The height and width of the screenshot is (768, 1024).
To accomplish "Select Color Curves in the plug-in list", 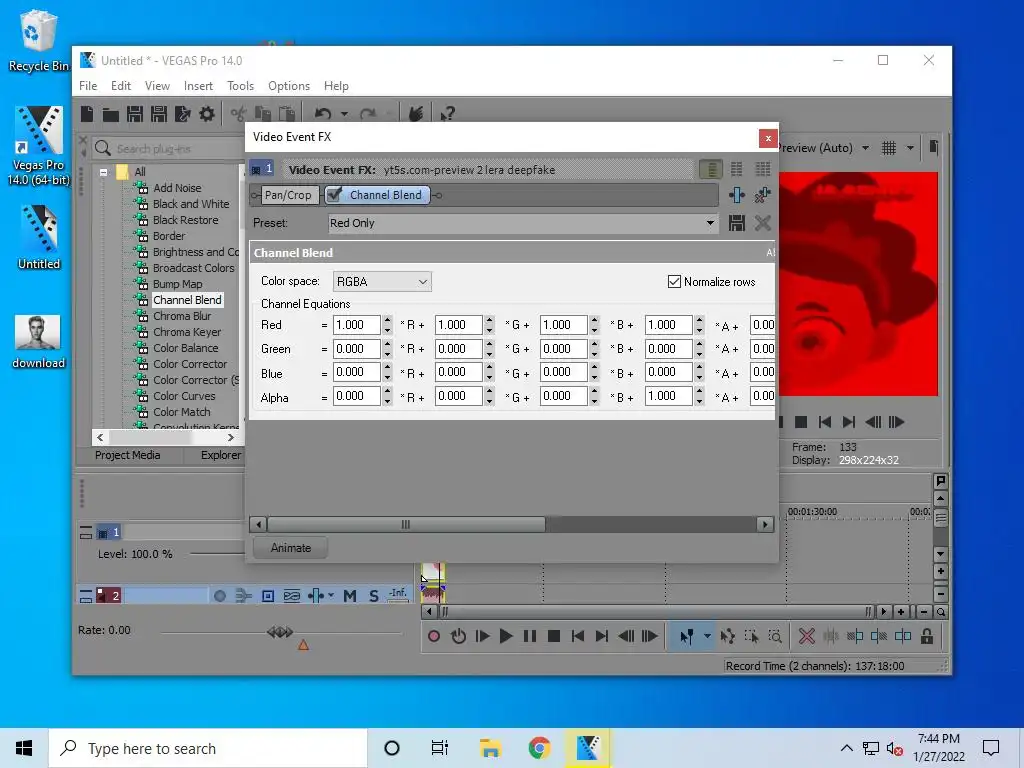I will (184, 396).
